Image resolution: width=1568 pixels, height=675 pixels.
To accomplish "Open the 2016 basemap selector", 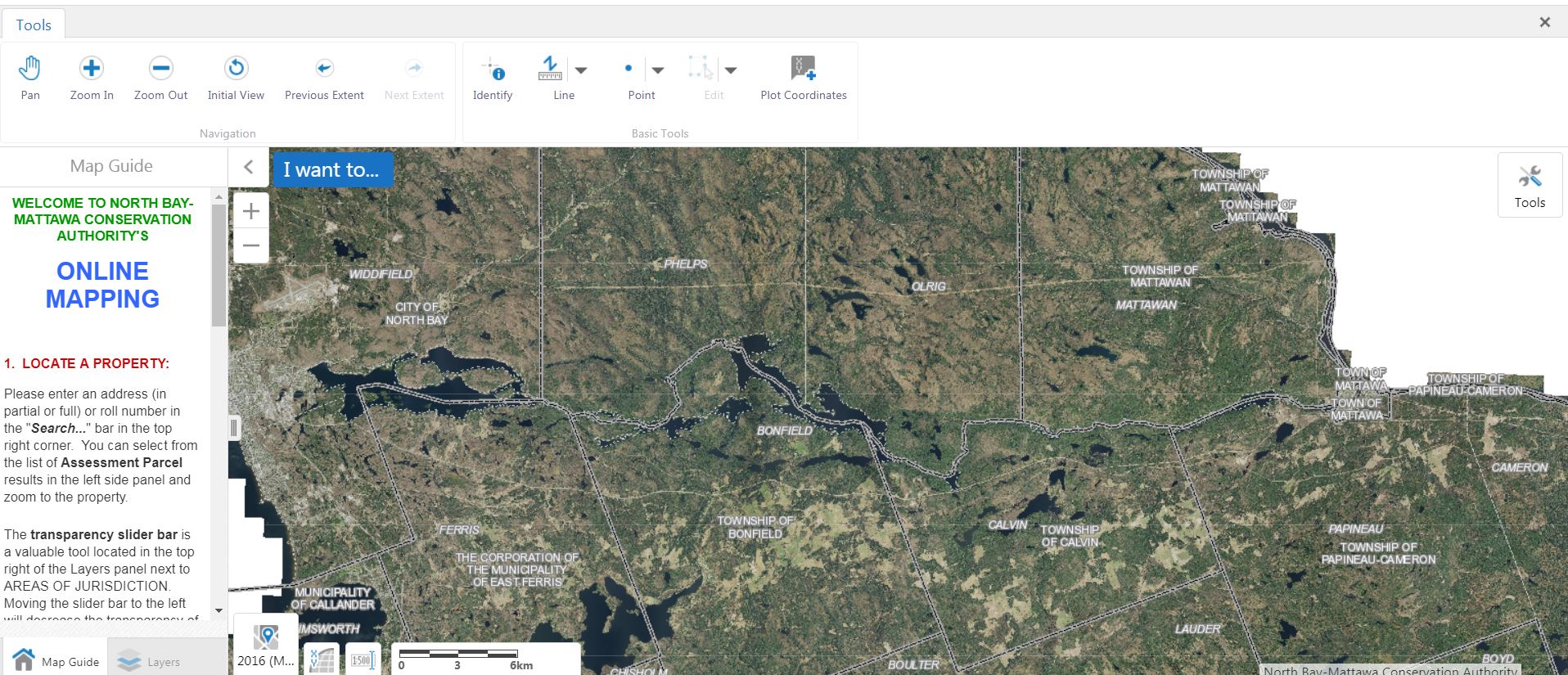I will click(265, 645).
